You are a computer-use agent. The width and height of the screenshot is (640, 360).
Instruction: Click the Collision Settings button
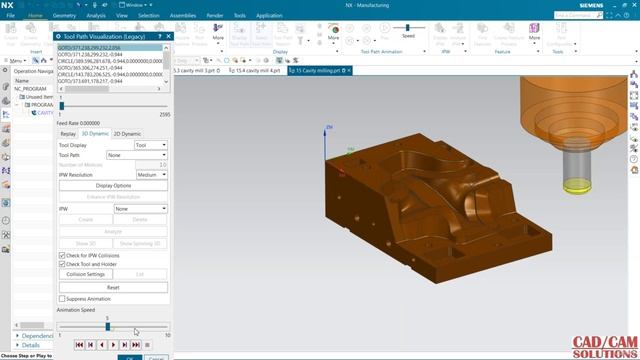[86, 274]
